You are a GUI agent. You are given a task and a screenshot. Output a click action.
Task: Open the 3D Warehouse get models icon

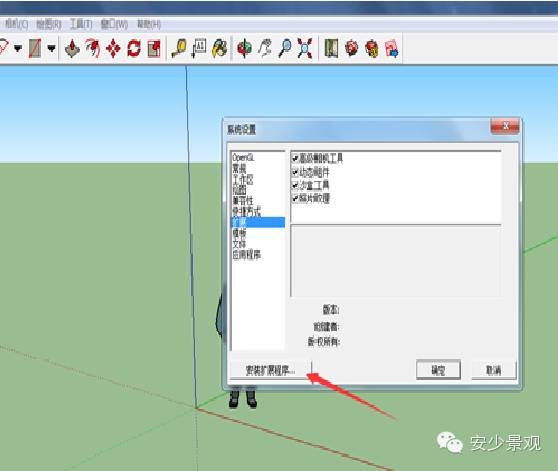point(351,48)
